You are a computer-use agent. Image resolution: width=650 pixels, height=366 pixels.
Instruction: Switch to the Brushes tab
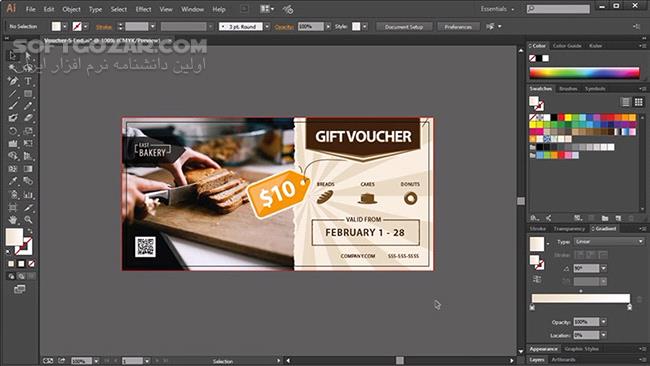[568, 89]
